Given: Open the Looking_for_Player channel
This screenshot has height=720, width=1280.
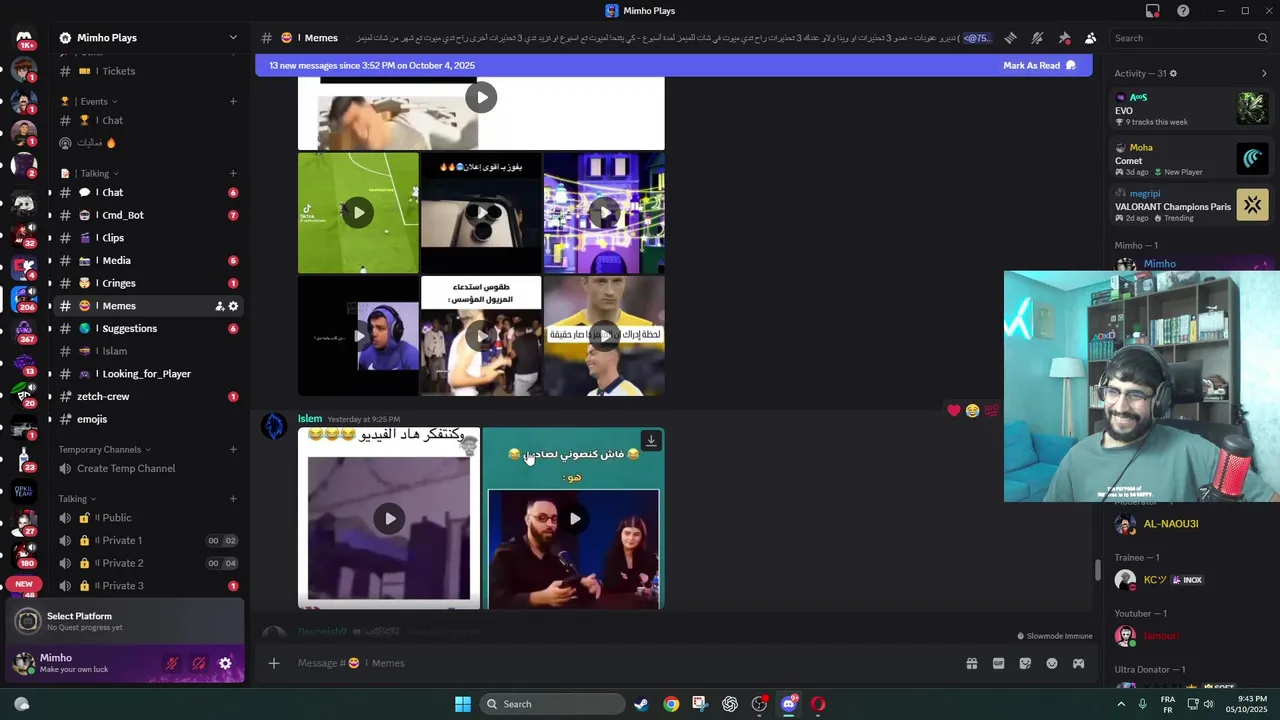Looking at the screenshot, I should click(147, 374).
